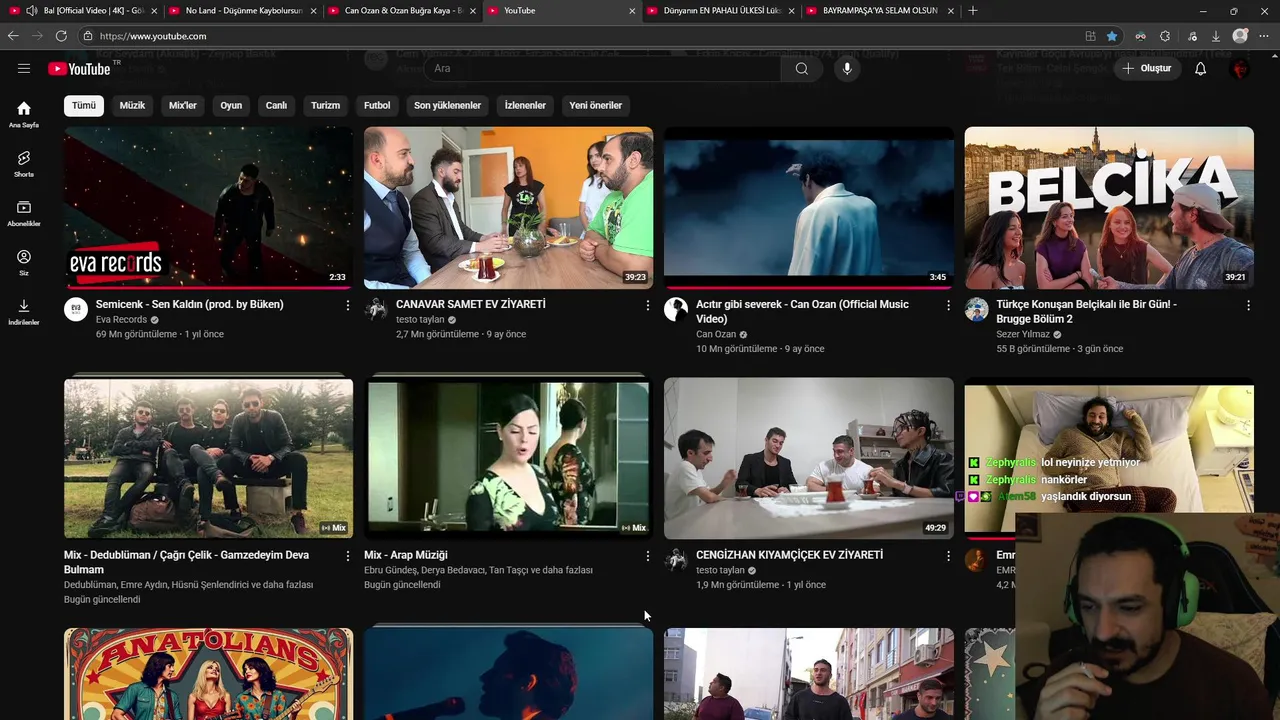Open the apps icon in address bar

(1090, 36)
